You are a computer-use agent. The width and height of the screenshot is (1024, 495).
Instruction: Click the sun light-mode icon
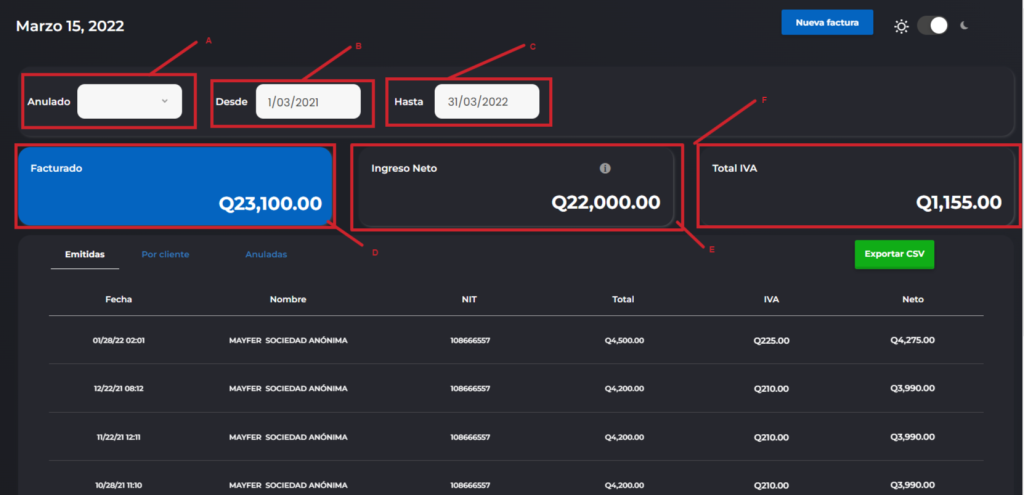pyautogui.click(x=901, y=26)
